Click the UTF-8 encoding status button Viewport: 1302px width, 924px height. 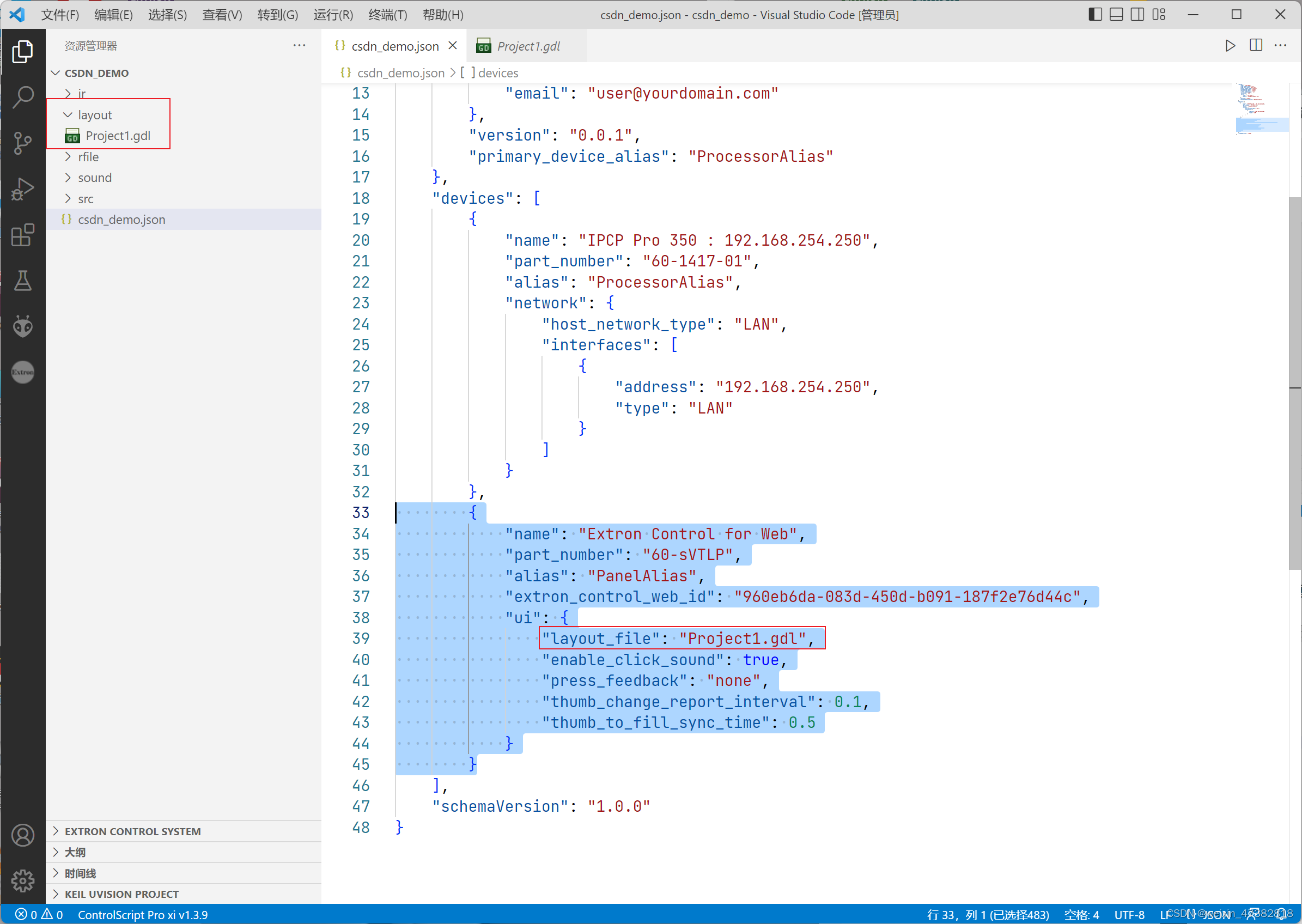coord(1129,914)
